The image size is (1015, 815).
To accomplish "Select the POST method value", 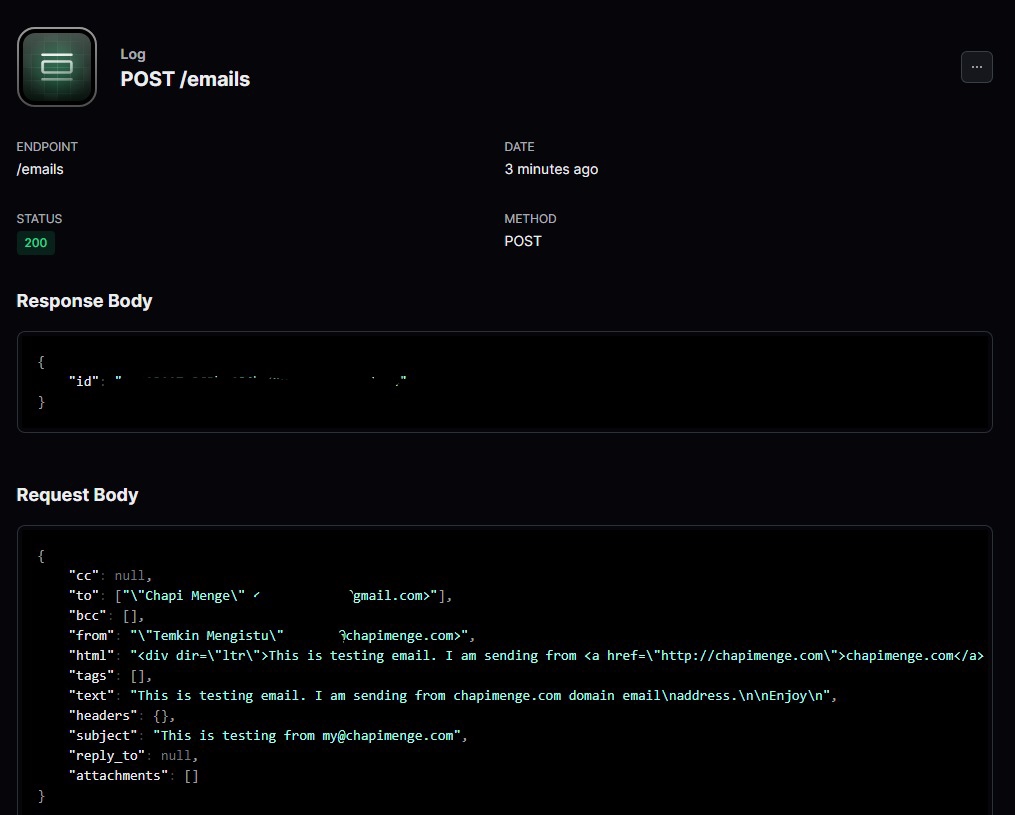I will coord(523,241).
